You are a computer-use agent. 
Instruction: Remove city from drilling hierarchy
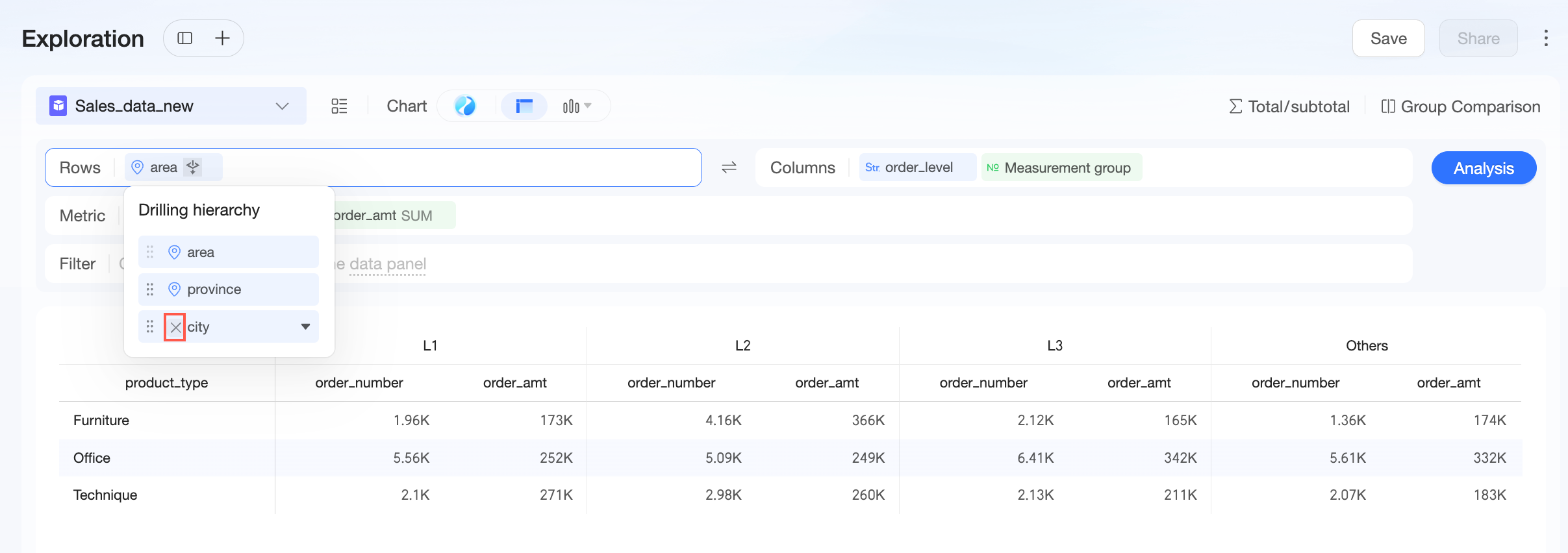[x=175, y=327]
